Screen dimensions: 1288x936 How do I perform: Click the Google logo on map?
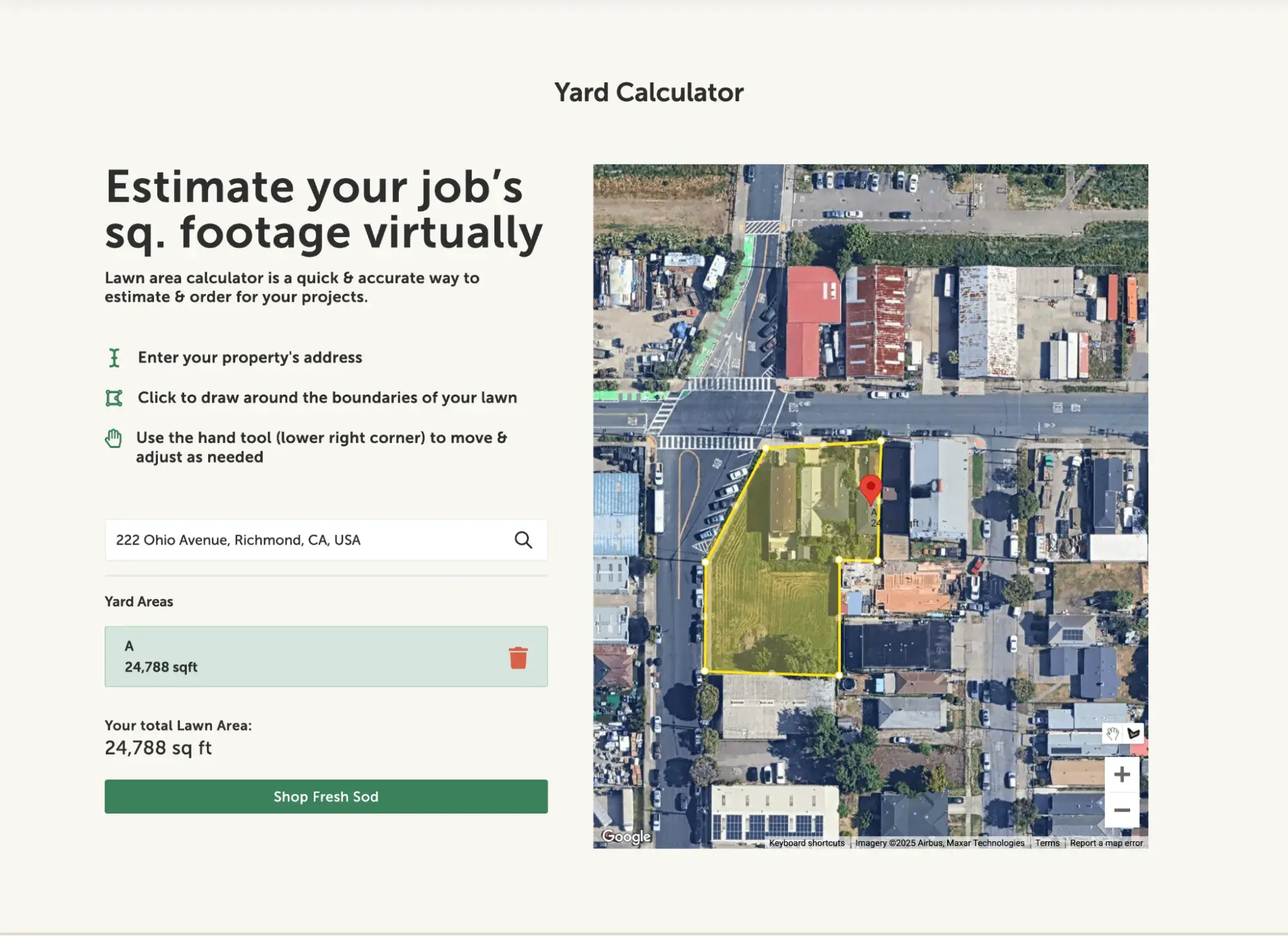[626, 837]
